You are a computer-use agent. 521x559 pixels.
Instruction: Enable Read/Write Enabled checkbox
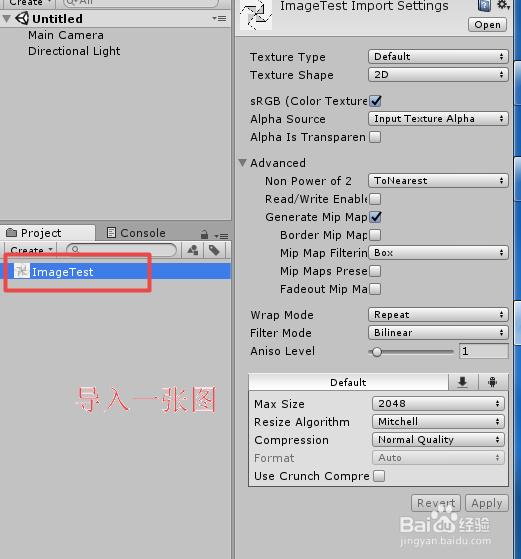click(x=375, y=199)
